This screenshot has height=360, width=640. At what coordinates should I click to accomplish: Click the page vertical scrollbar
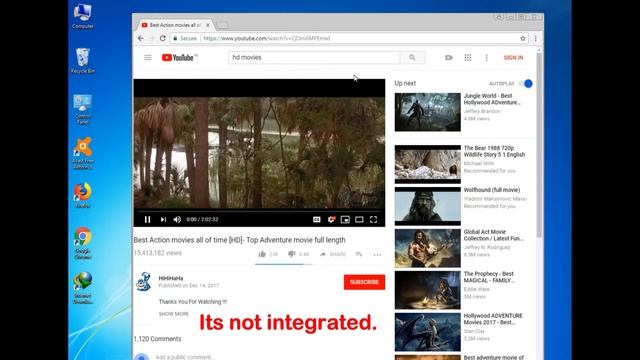[x=539, y=145]
